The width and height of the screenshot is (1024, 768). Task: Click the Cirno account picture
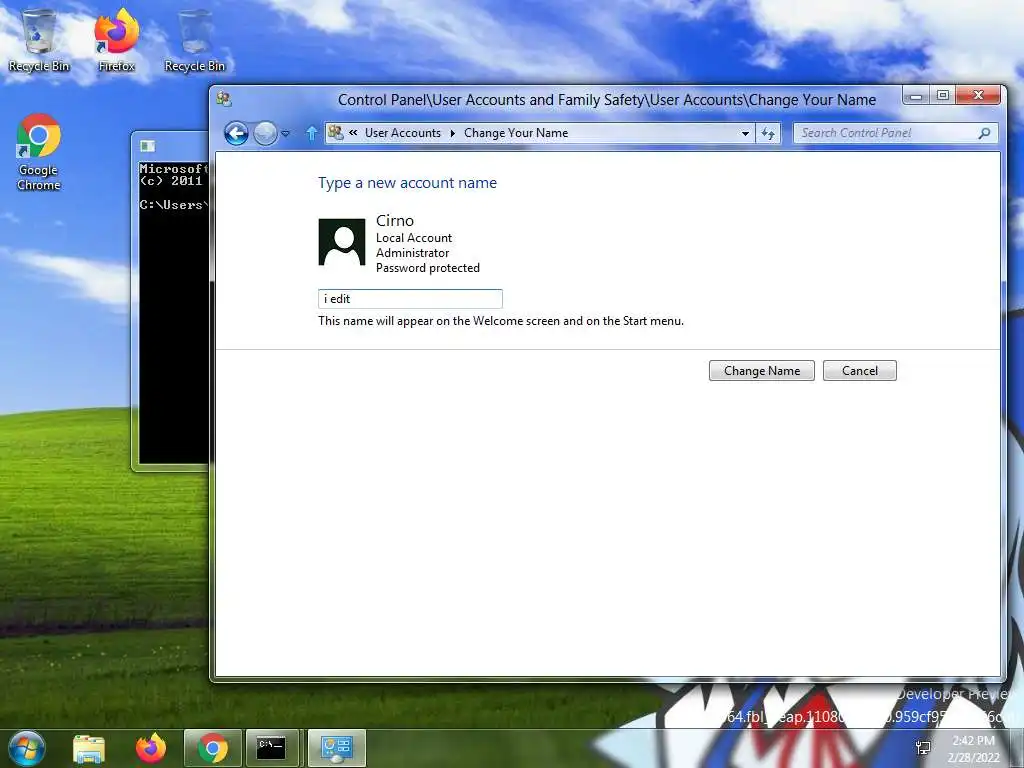[x=342, y=242]
